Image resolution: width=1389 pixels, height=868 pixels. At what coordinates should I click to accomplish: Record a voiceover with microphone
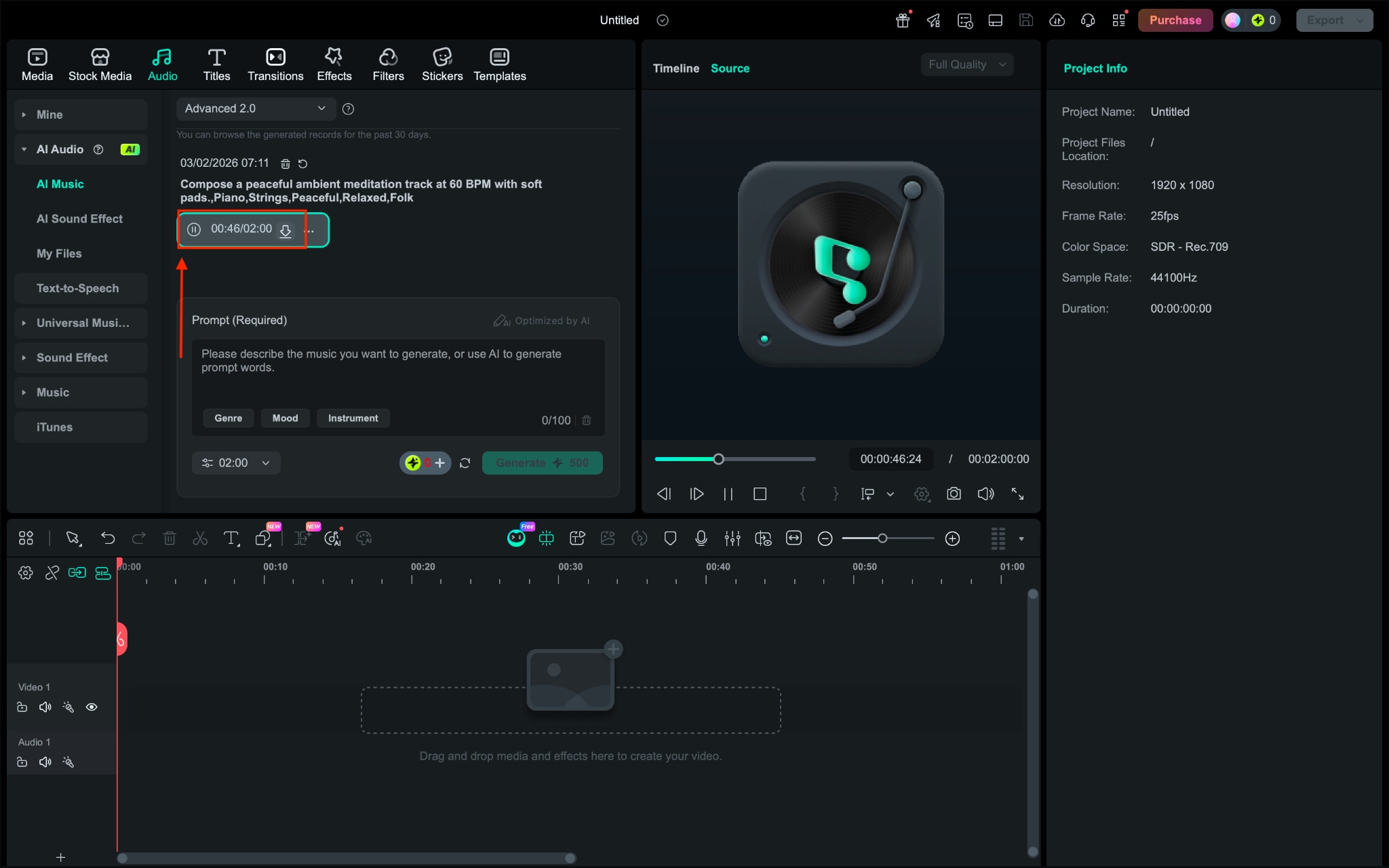click(x=701, y=538)
